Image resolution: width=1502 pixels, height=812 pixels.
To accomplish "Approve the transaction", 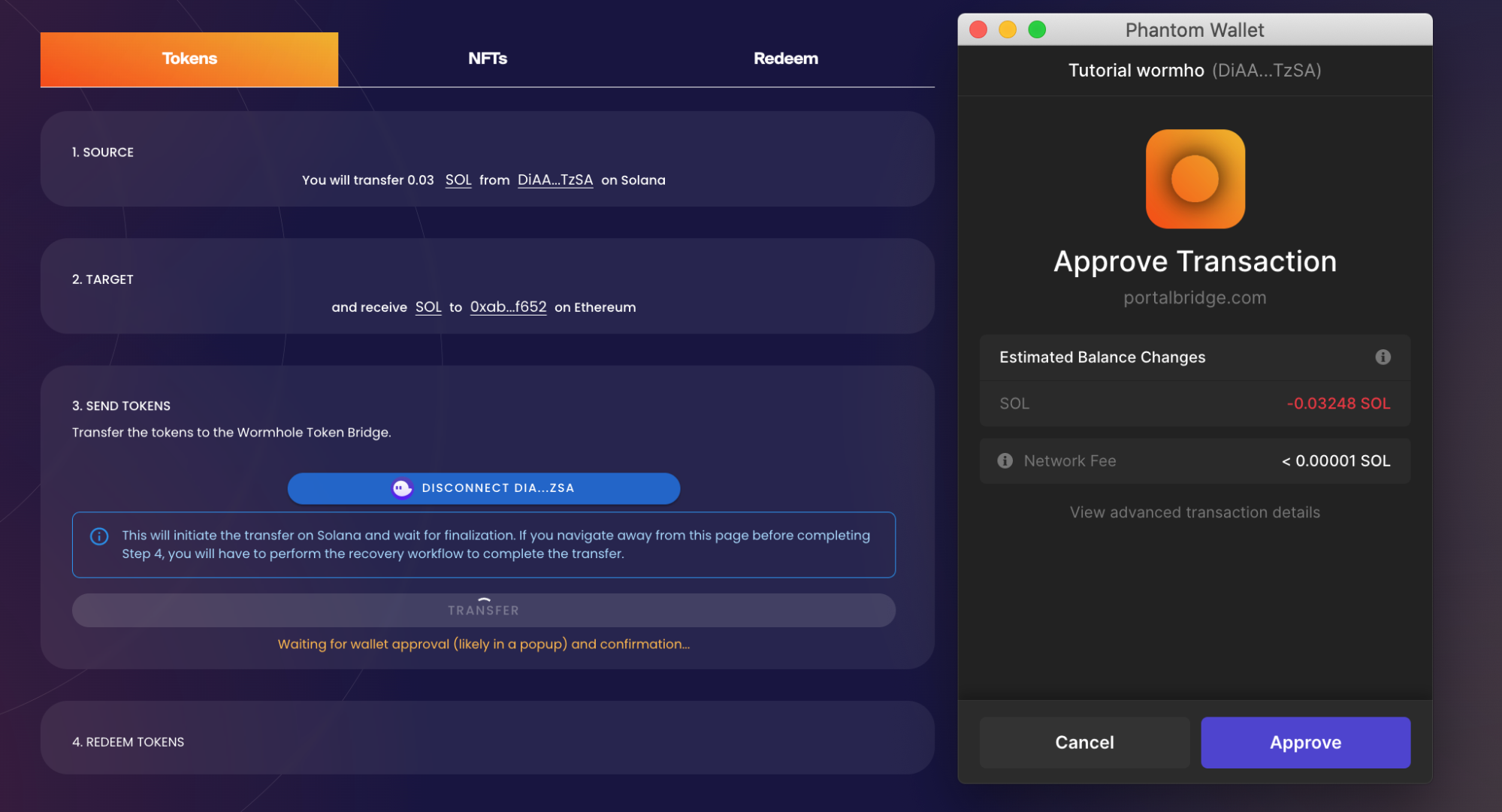I will (x=1305, y=742).
